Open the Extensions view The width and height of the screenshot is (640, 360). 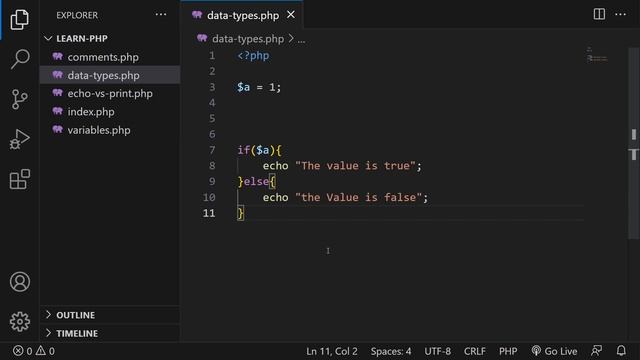[x=20, y=179]
